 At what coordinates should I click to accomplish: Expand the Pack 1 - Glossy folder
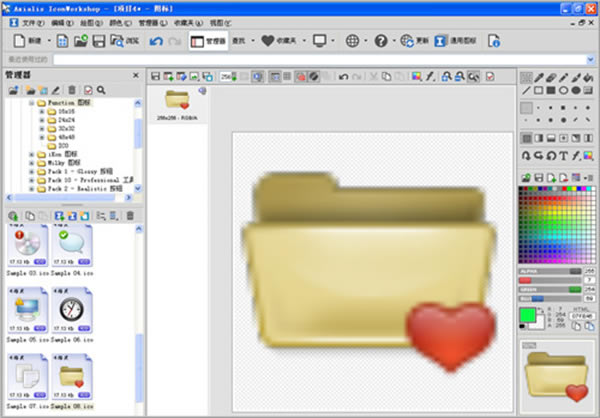click(32, 171)
